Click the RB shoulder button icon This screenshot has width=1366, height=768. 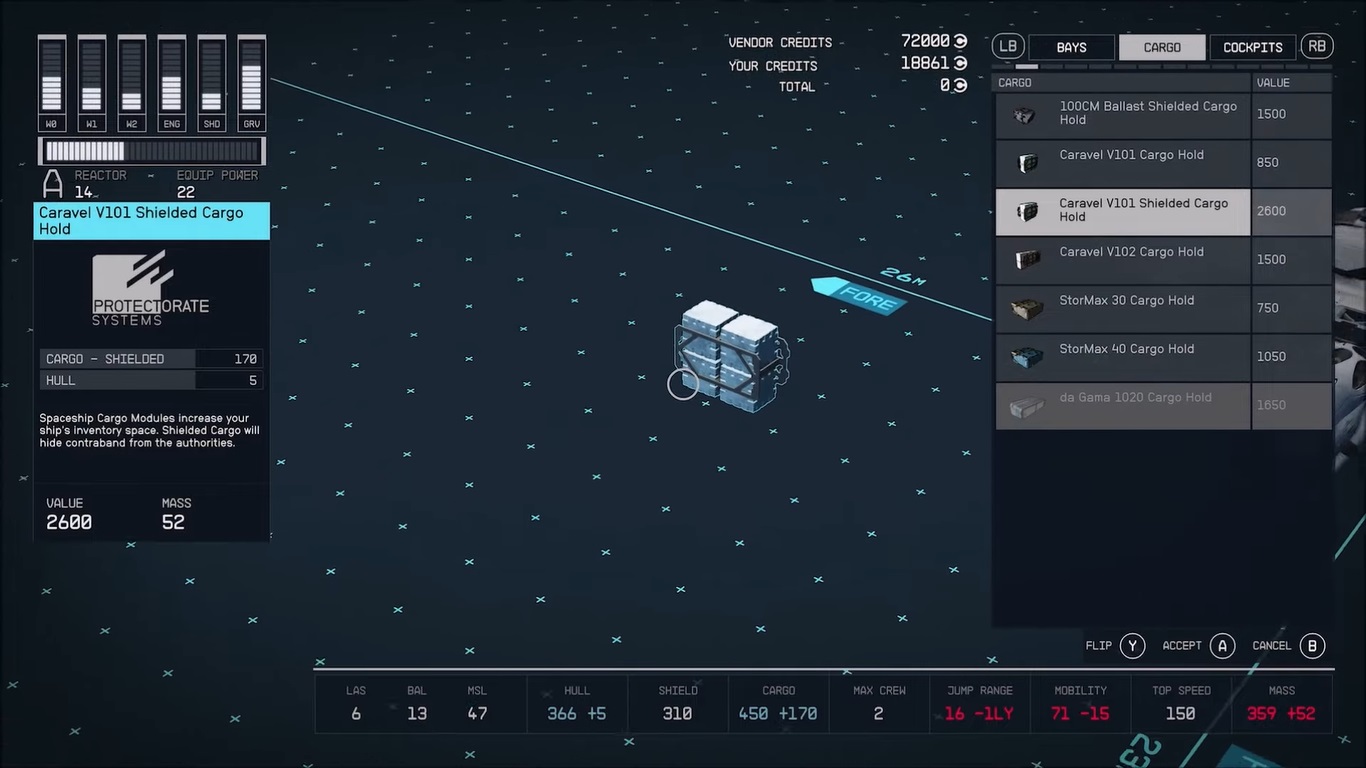pos(1317,46)
